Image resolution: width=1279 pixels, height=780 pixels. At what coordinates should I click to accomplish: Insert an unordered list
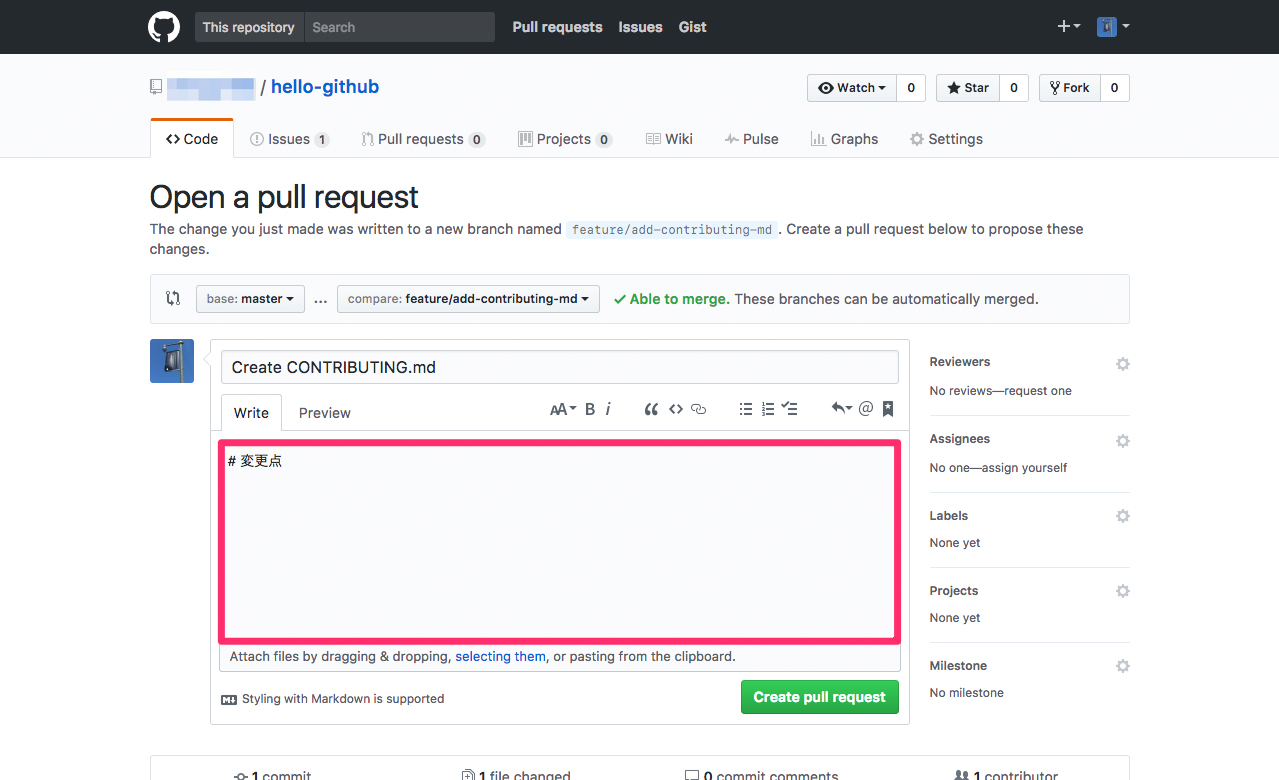click(745, 408)
